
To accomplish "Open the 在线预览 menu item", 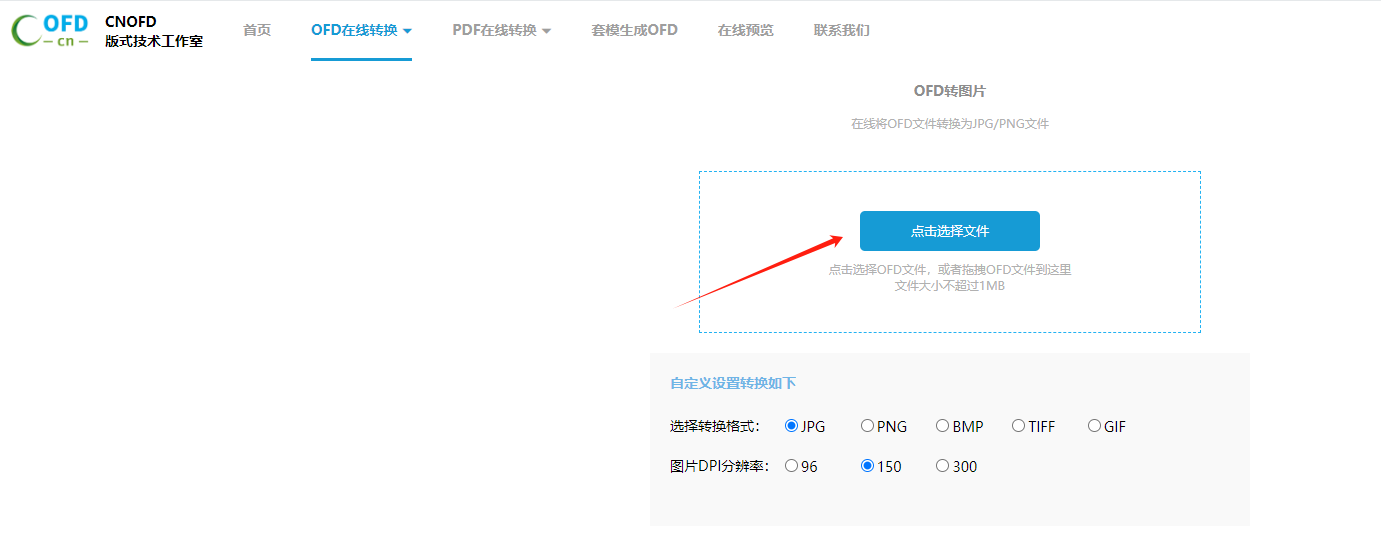I will (x=745, y=30).
